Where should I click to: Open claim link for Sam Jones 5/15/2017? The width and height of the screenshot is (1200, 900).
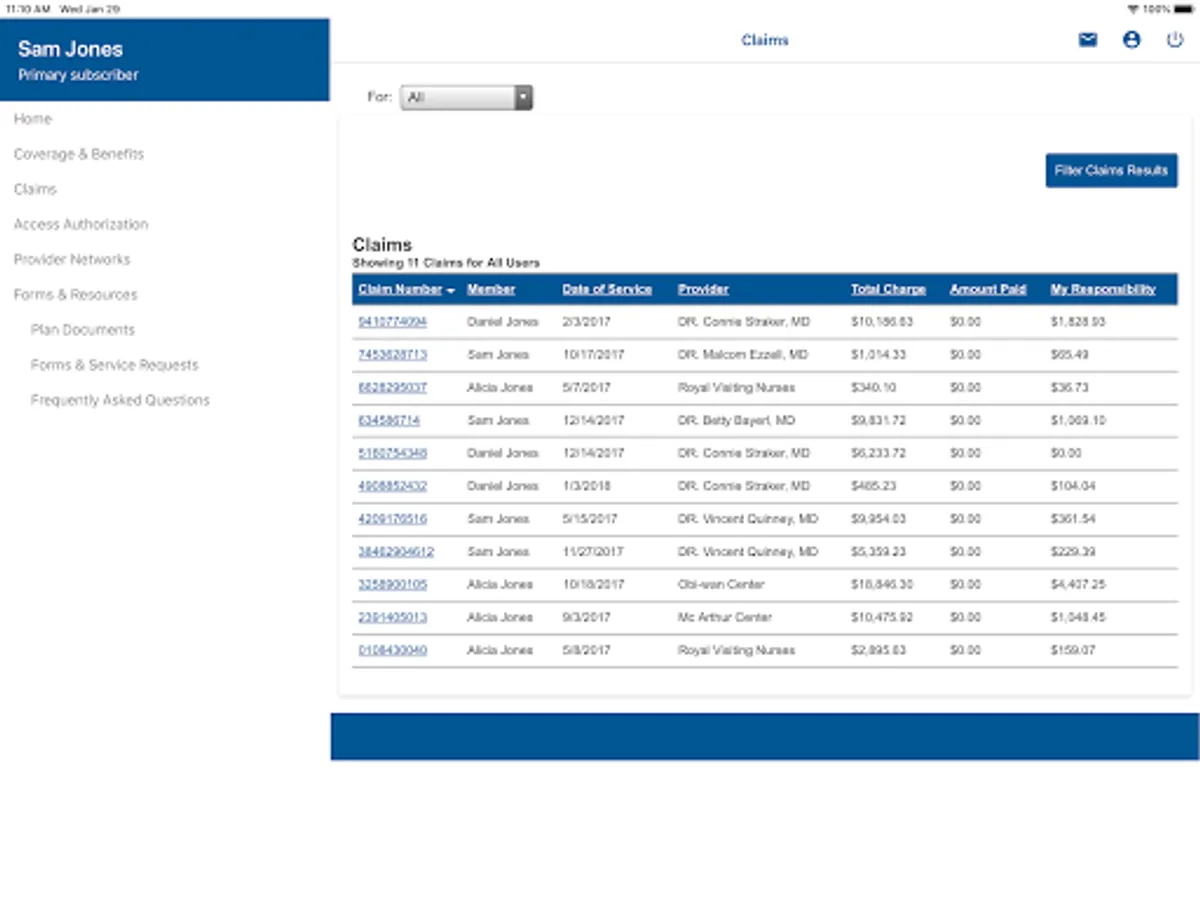coord(392,519)
